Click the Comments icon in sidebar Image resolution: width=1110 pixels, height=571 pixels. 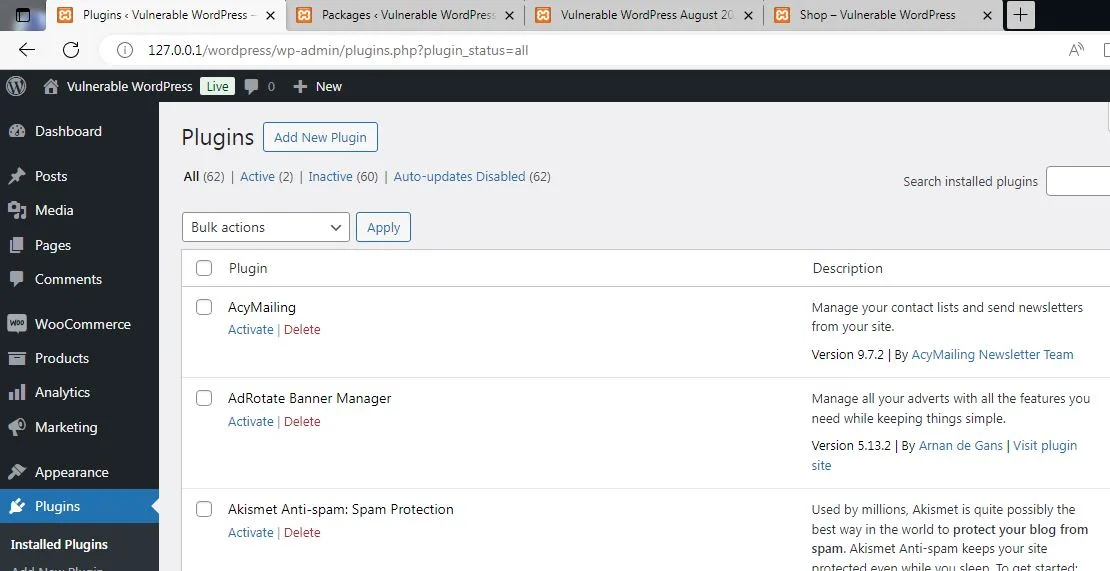click(x=17, y=279)
